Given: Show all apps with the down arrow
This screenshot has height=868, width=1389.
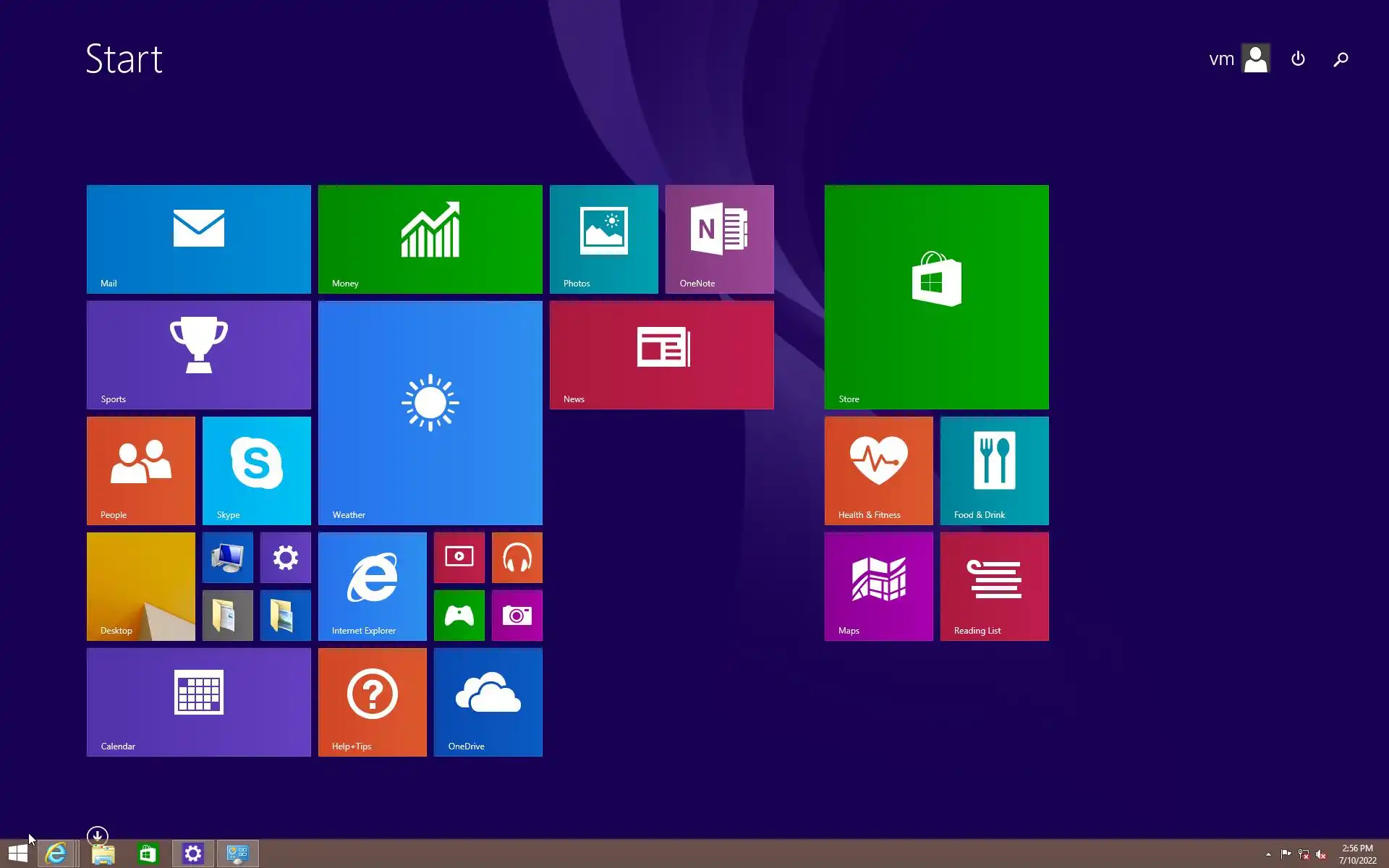Looking at the screenshot, I should [97, 836].
